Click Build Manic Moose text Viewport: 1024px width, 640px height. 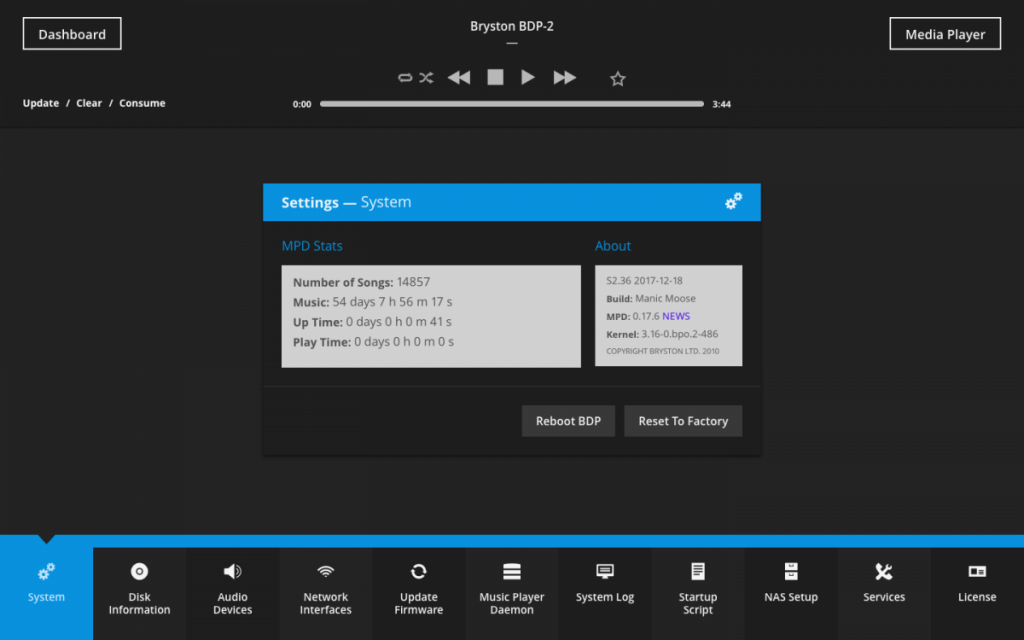coord(651,298)
